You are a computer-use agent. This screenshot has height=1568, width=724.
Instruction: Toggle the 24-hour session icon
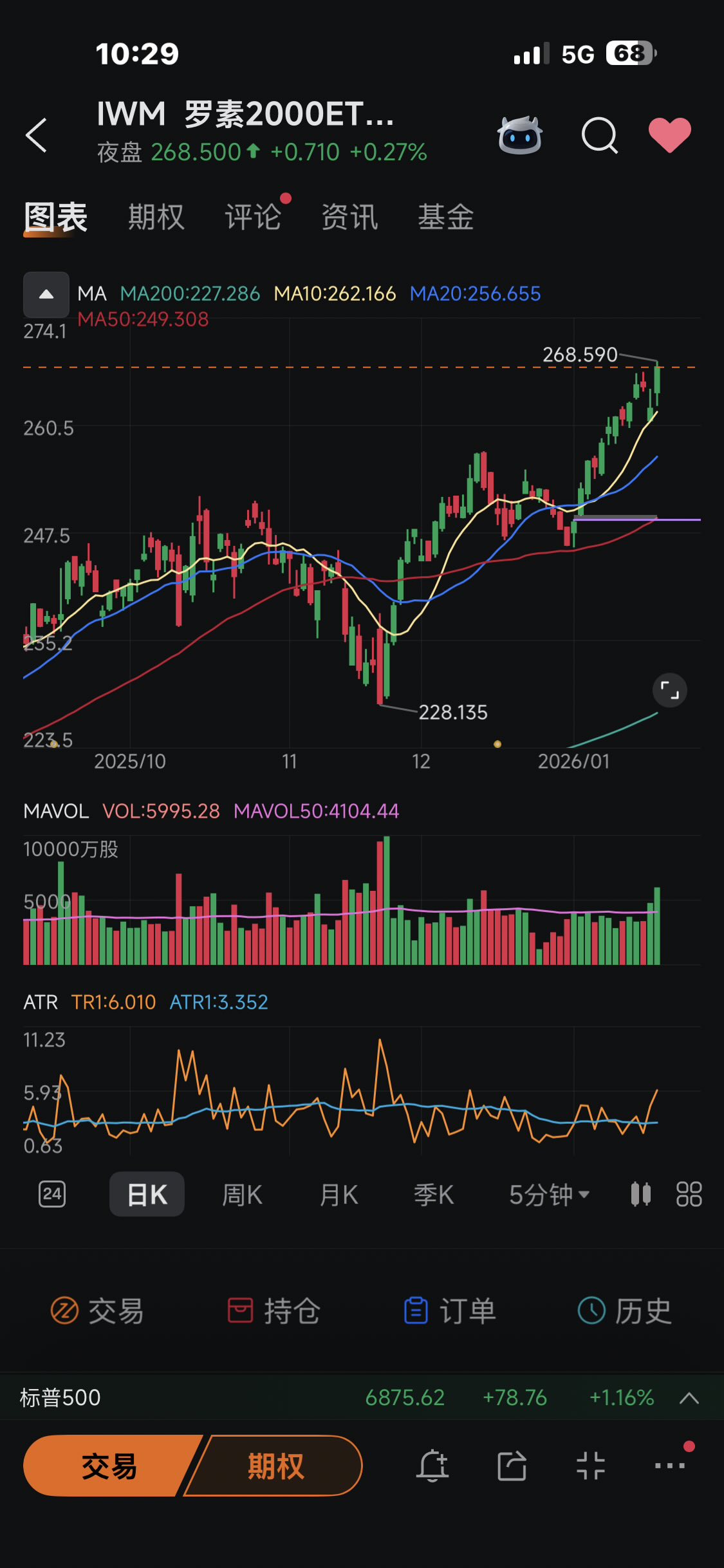(52, 1194)
